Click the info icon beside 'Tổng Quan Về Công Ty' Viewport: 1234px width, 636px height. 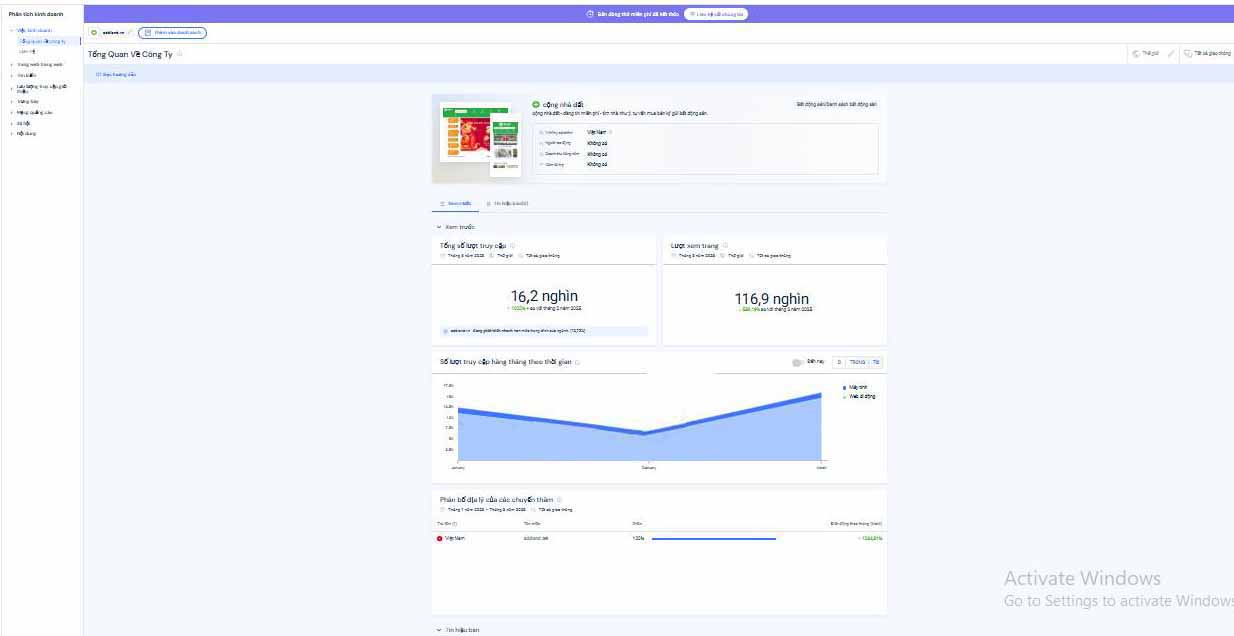pyautogui.click(x=180, y=54)
